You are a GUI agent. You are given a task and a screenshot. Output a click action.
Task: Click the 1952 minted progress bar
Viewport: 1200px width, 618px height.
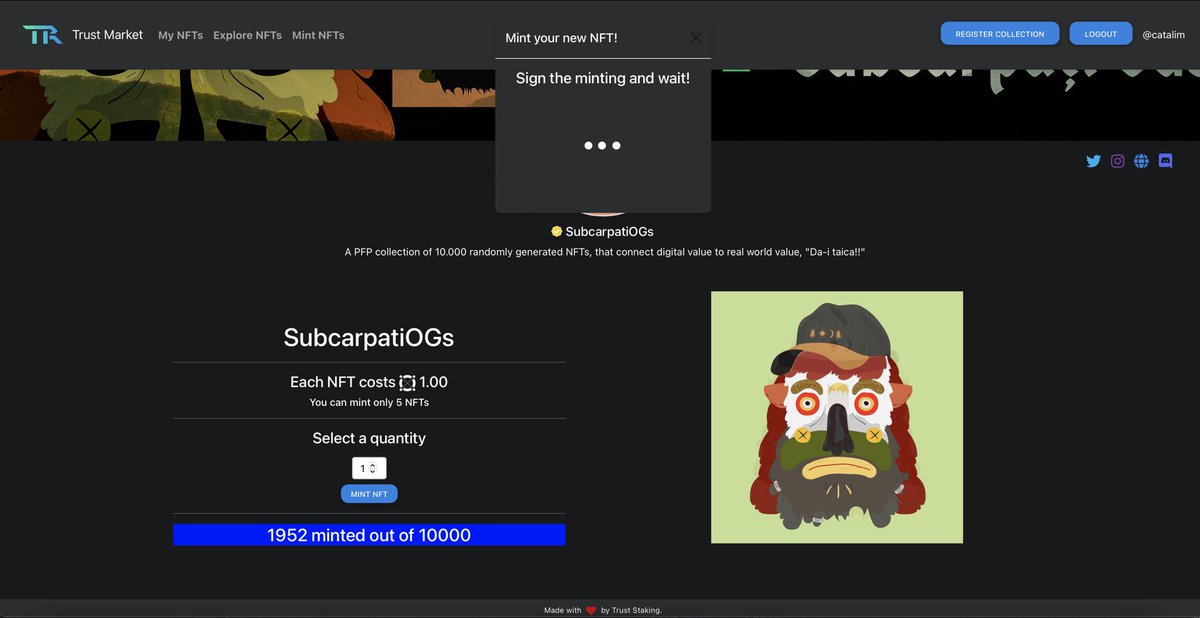[369, 535]
